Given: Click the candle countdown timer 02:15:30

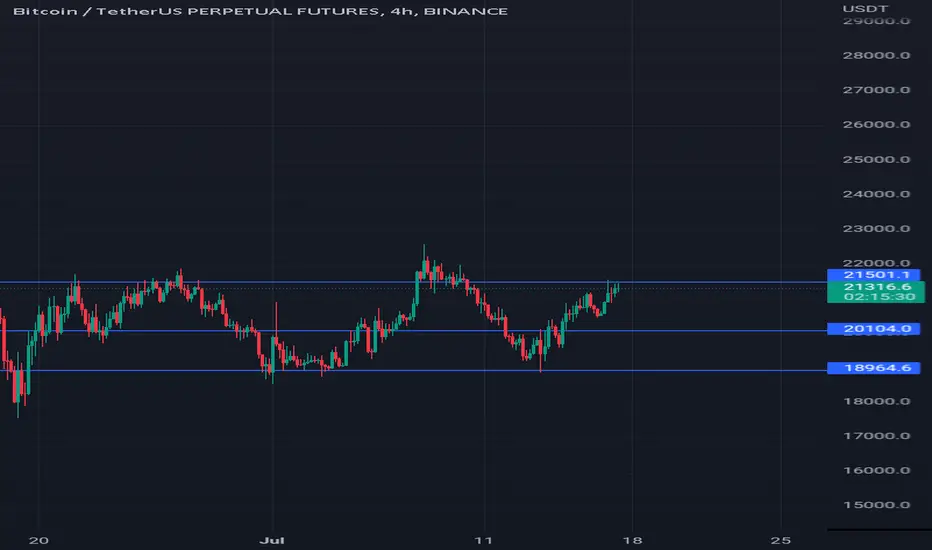Looking at the screenshot, I should (x=879, y=297).
